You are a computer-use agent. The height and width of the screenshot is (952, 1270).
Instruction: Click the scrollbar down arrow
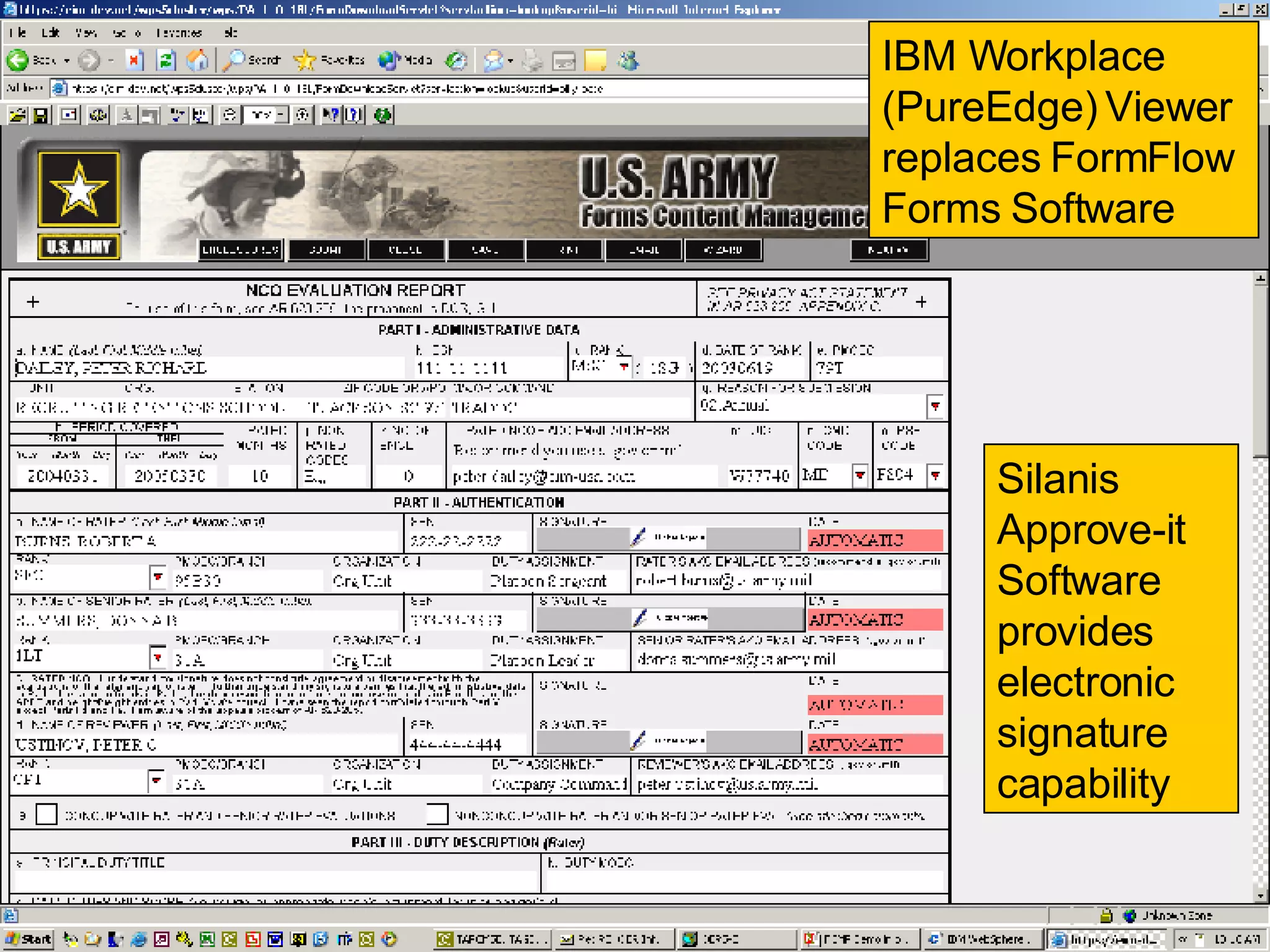pyautogui.click(x=1260, y=896)
